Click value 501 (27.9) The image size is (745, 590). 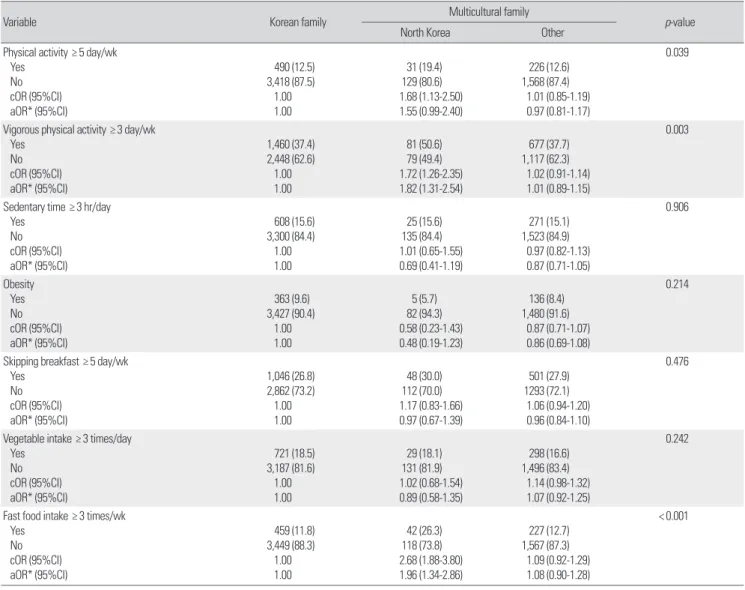(549, 376)
